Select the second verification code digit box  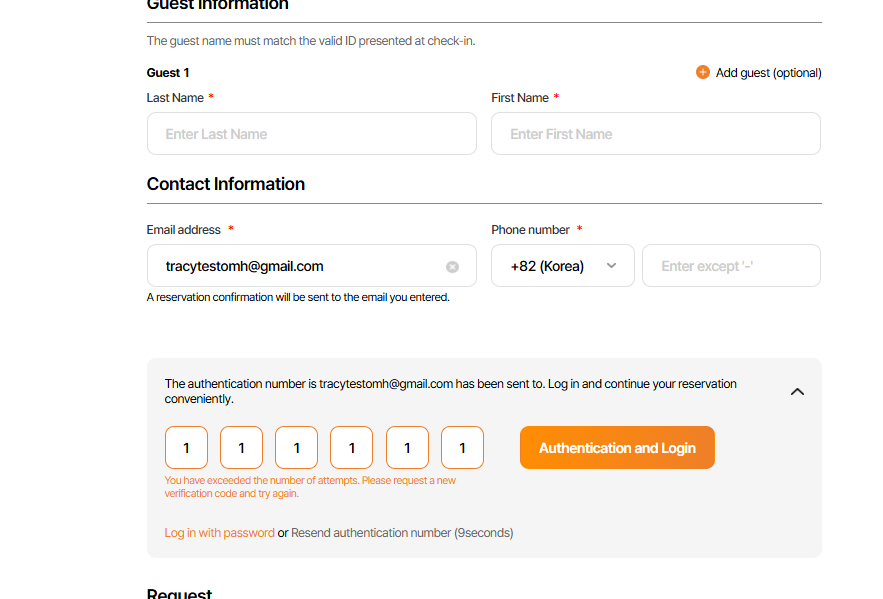coord(241,448)
